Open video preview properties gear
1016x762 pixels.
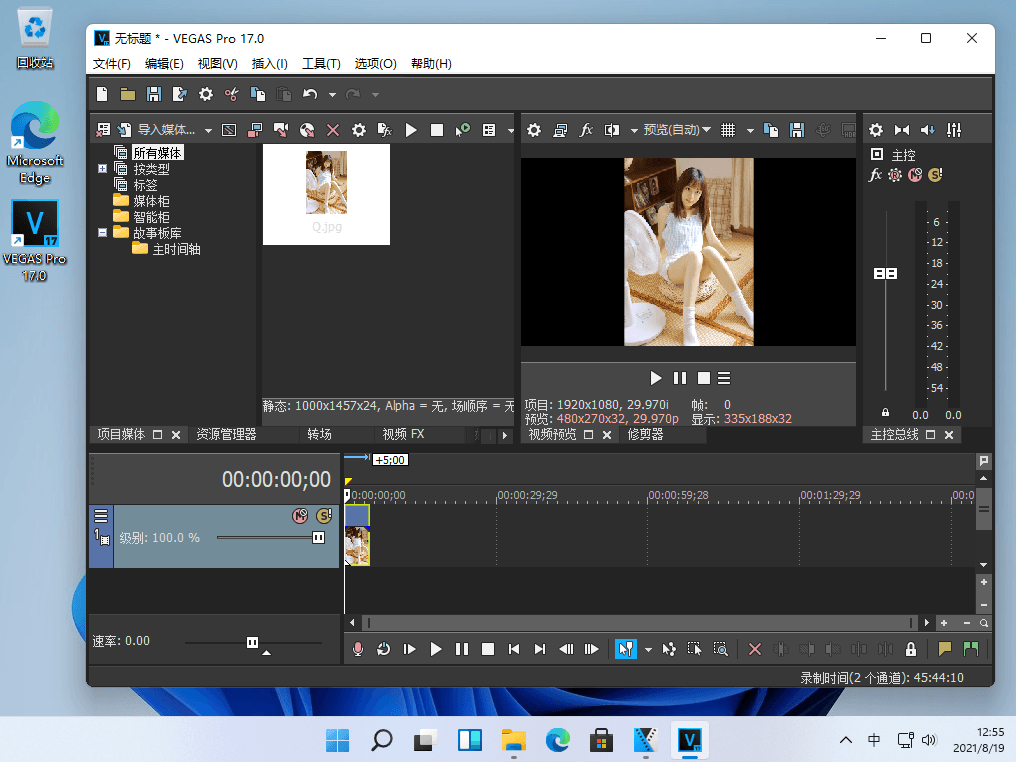(534, 130)
